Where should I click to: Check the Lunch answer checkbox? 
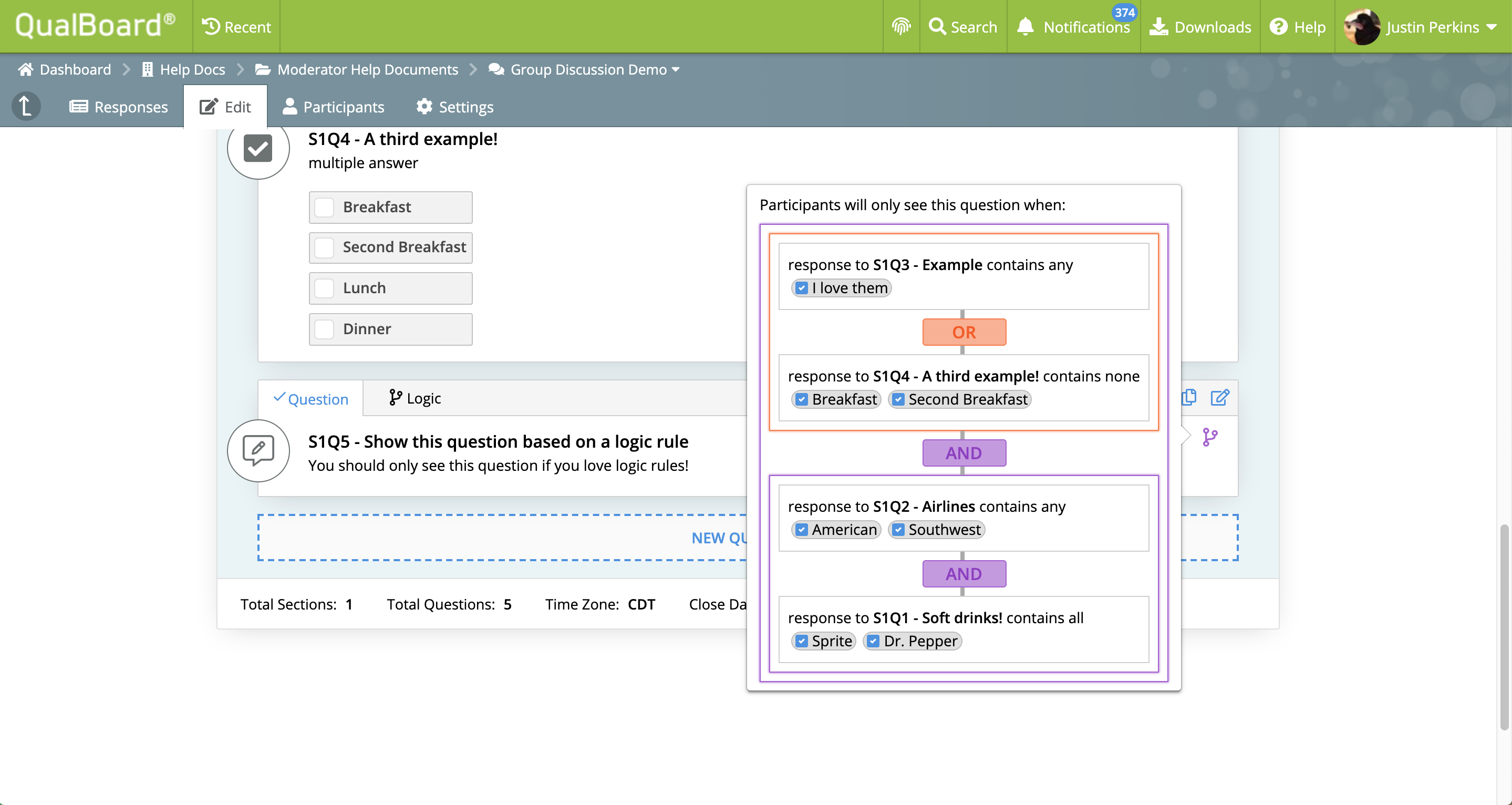324,288
